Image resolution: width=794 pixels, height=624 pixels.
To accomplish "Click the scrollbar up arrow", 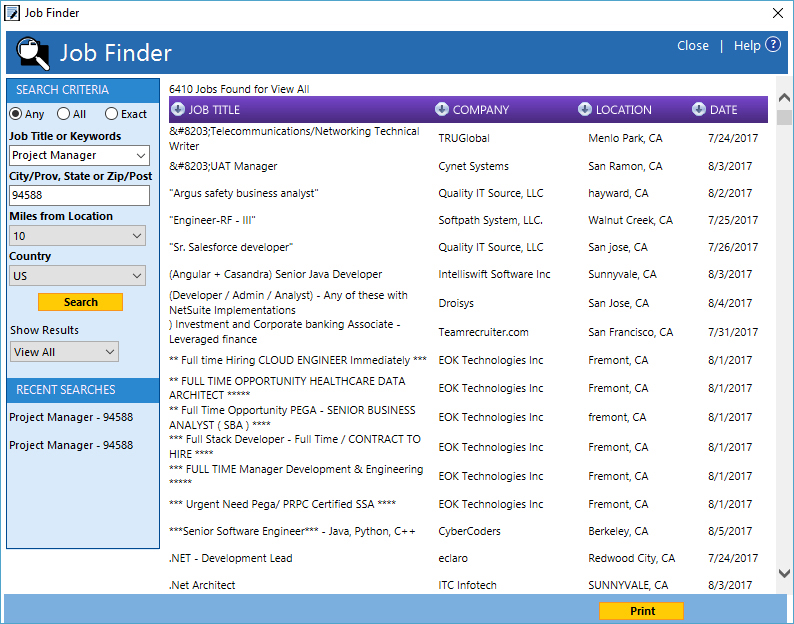I will coord(784,97).
